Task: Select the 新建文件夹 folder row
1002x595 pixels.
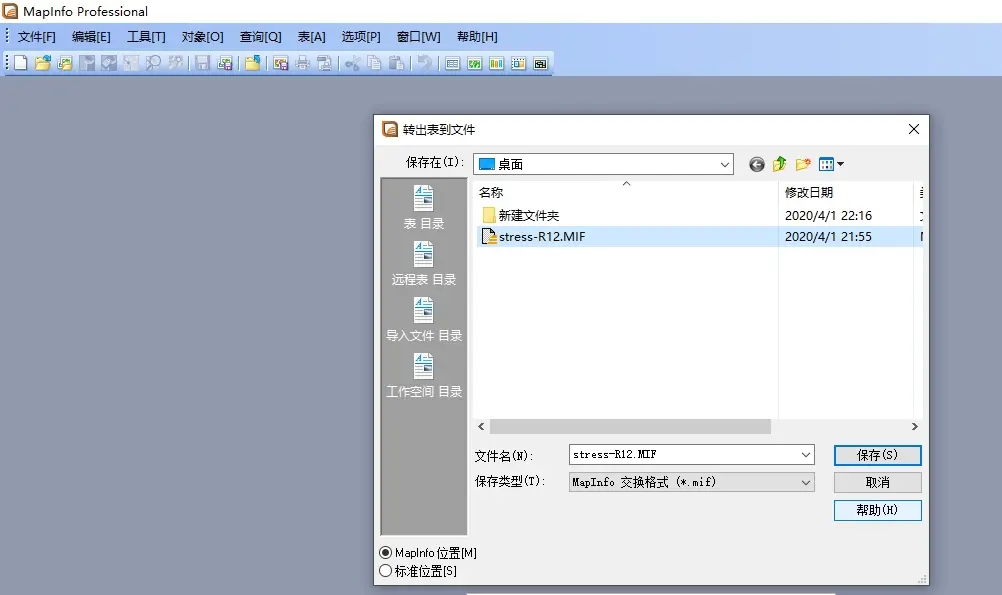Action: [x=699, y=215]
